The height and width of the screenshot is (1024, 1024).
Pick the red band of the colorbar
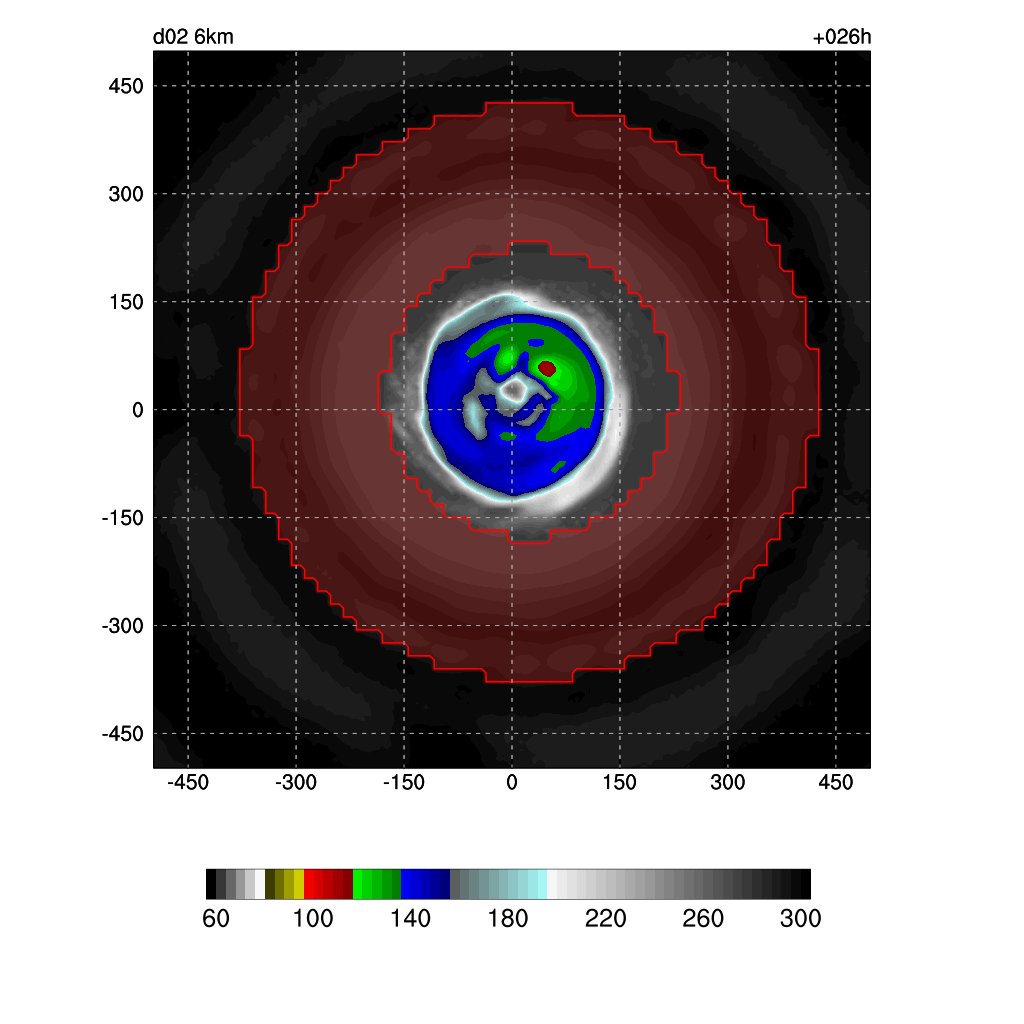[x=328, y=884]
